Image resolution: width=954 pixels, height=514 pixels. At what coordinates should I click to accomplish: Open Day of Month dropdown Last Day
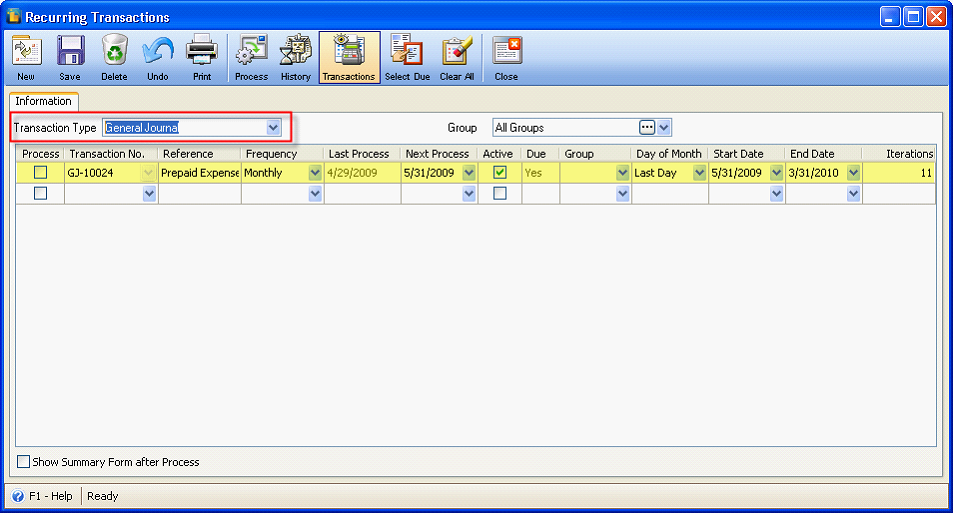click(x=699, y=173)
